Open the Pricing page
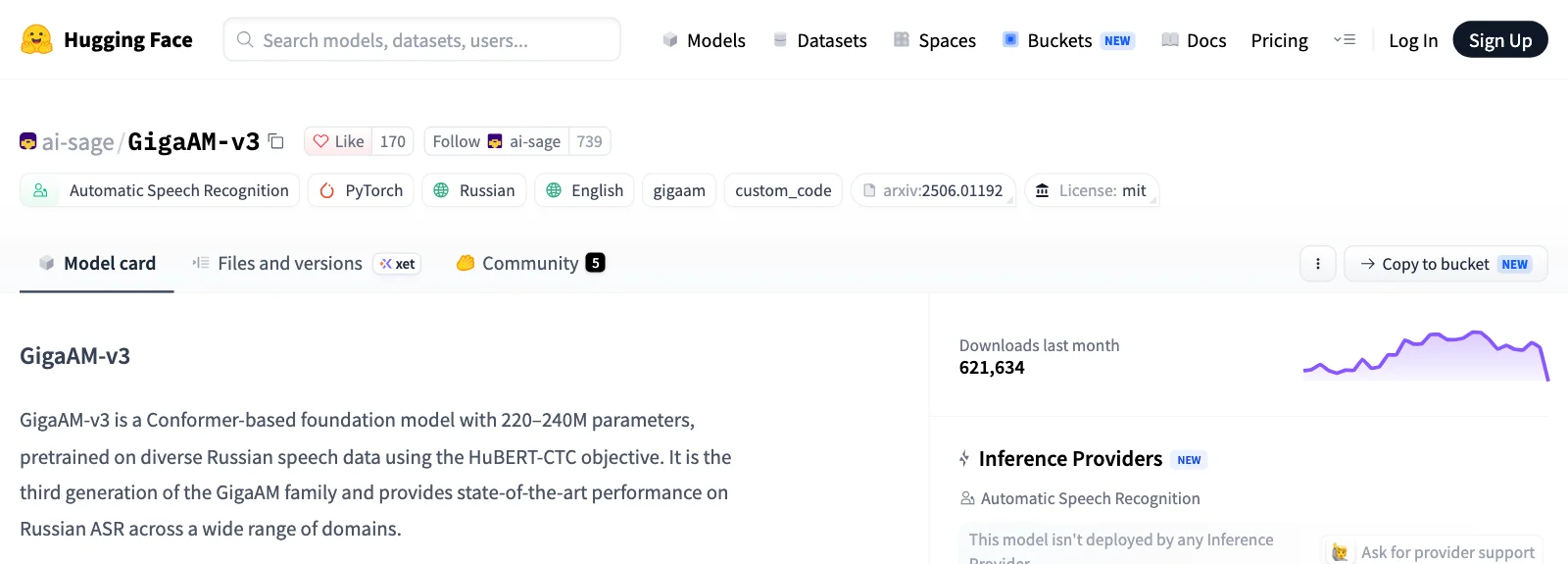 click(1279, 40)
